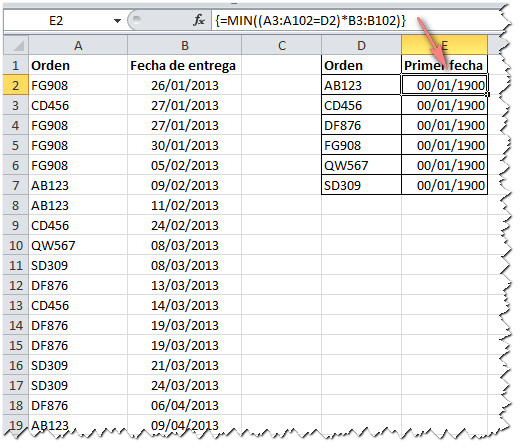Select row 1 header
Viewport: 521px width, 448px height.
pyautogui.click(x=16, y=65)
